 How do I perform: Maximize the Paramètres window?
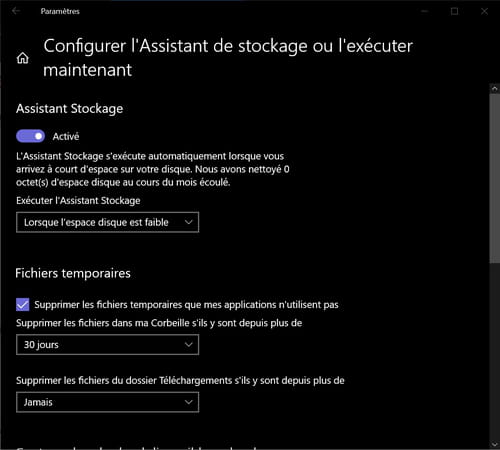[454, 11]
